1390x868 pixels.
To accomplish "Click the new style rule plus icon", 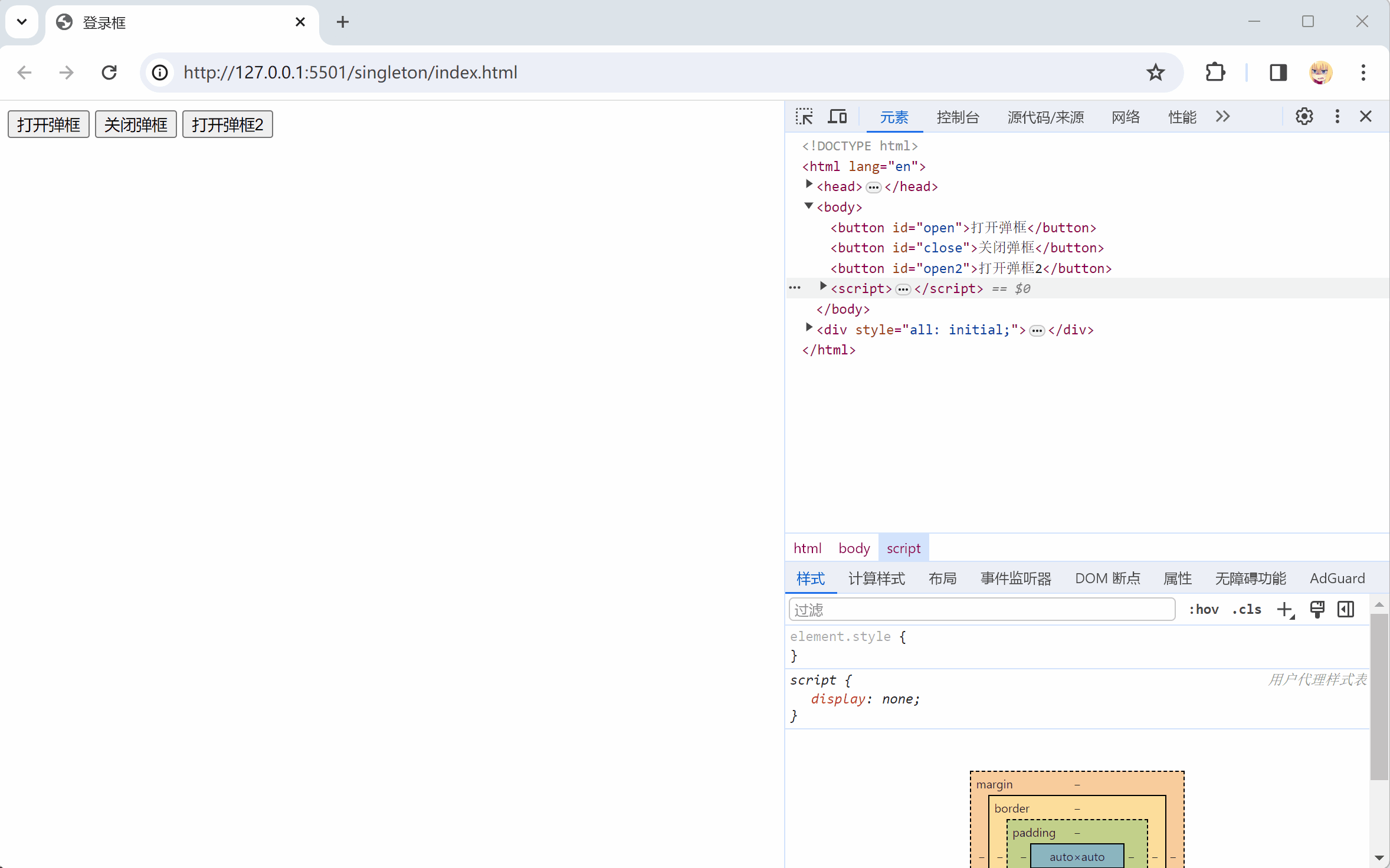I will pyautogui.click(x=1284, y=610).
